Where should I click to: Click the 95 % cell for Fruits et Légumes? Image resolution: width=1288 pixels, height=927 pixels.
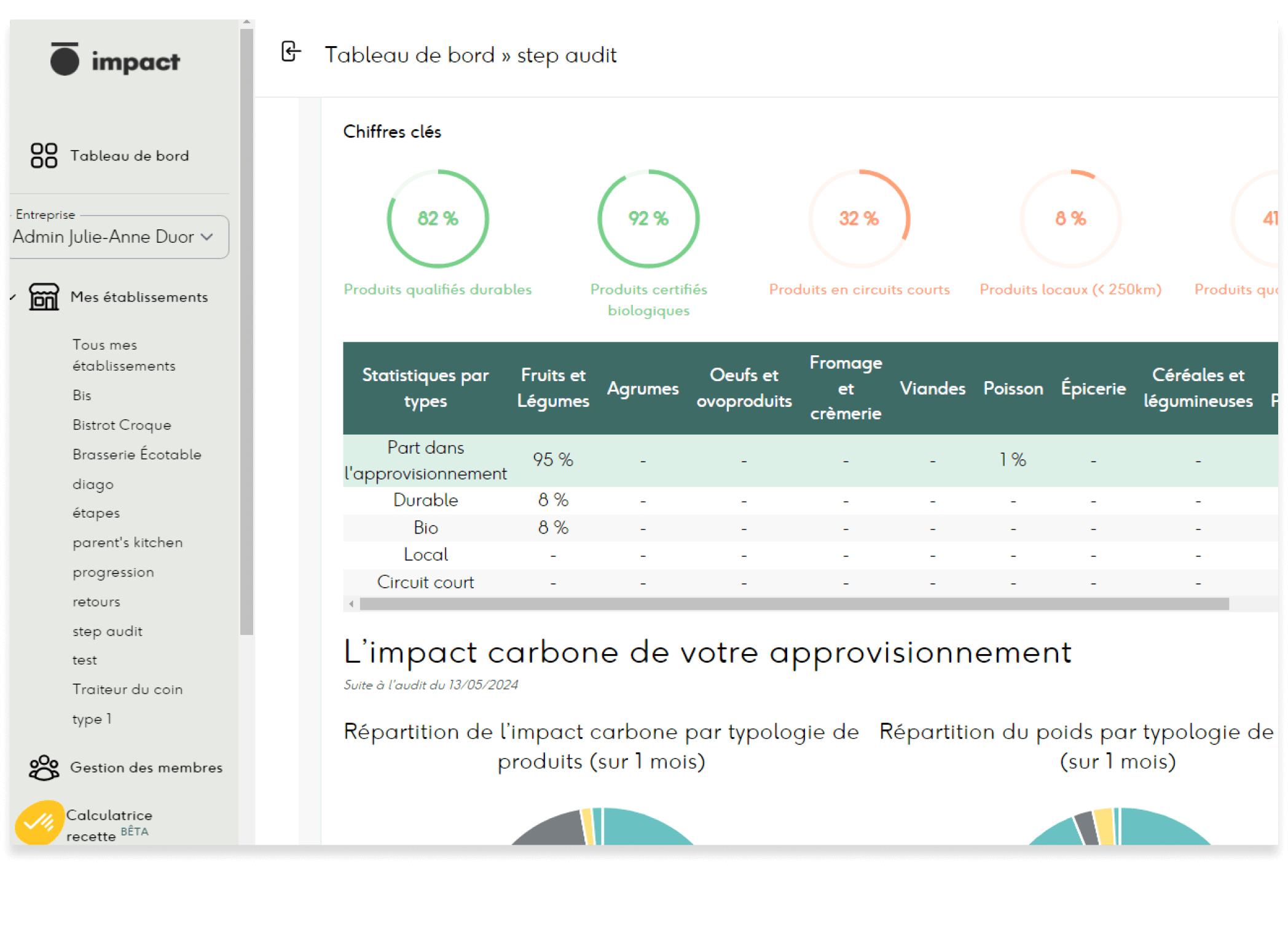[552, 459]
